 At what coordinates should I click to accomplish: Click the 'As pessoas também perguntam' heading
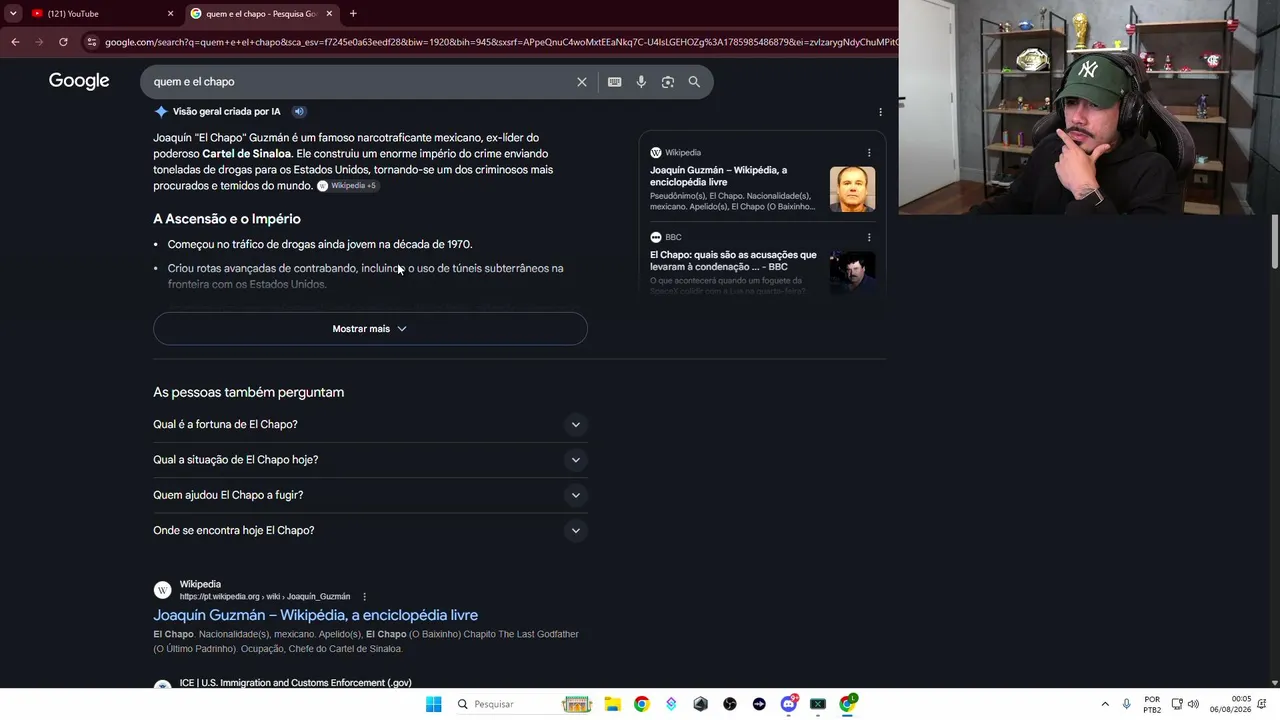click(248, 392)
